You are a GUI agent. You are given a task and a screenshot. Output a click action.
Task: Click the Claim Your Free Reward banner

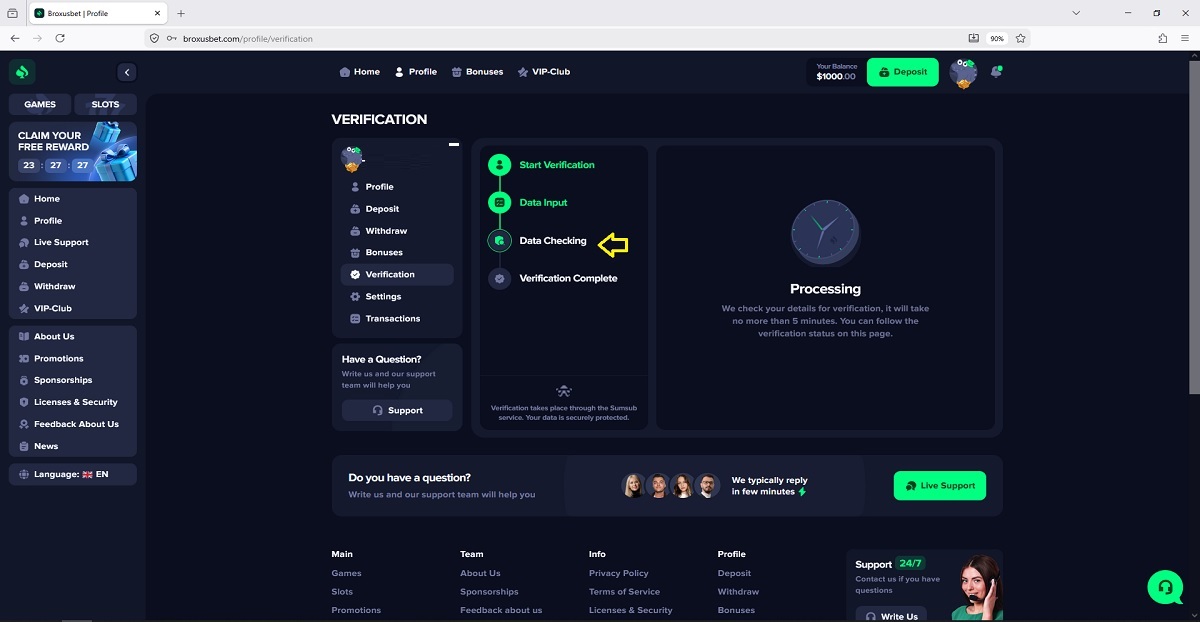(73, 152)
